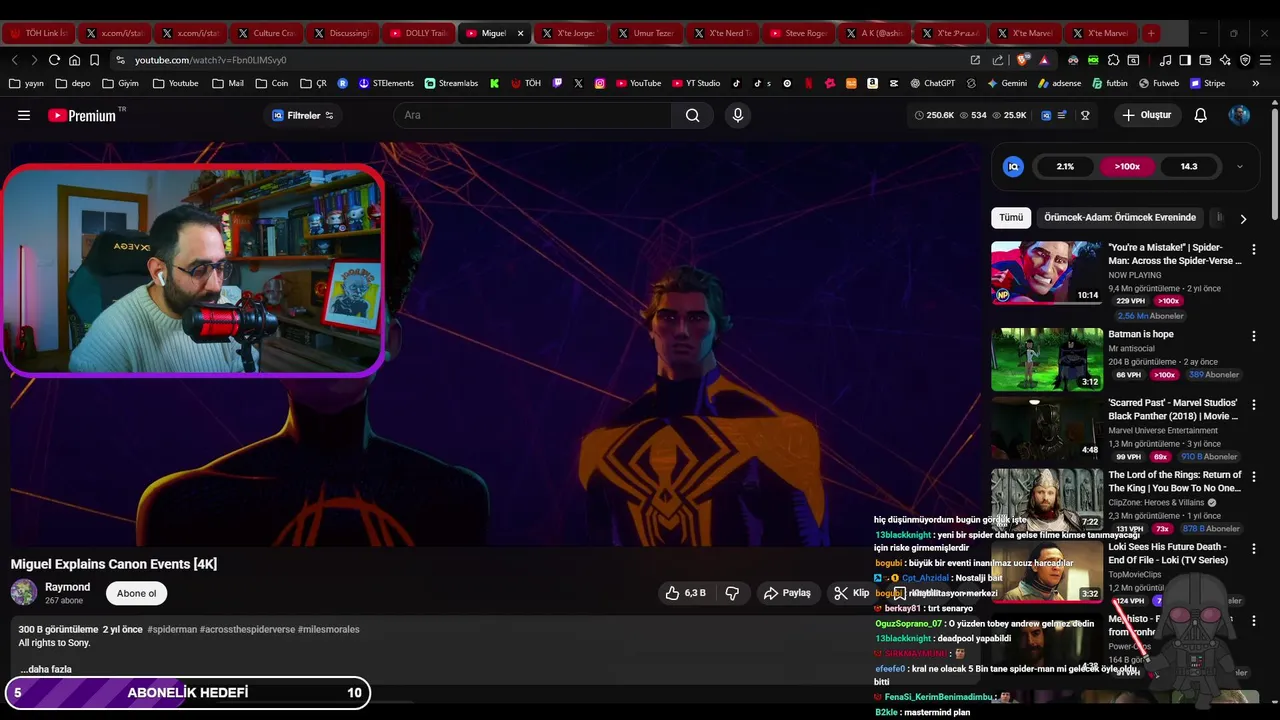Open Batman is hope video thumbnail
This screenshot has width=1280, height=720.
tap(1047, 359)
